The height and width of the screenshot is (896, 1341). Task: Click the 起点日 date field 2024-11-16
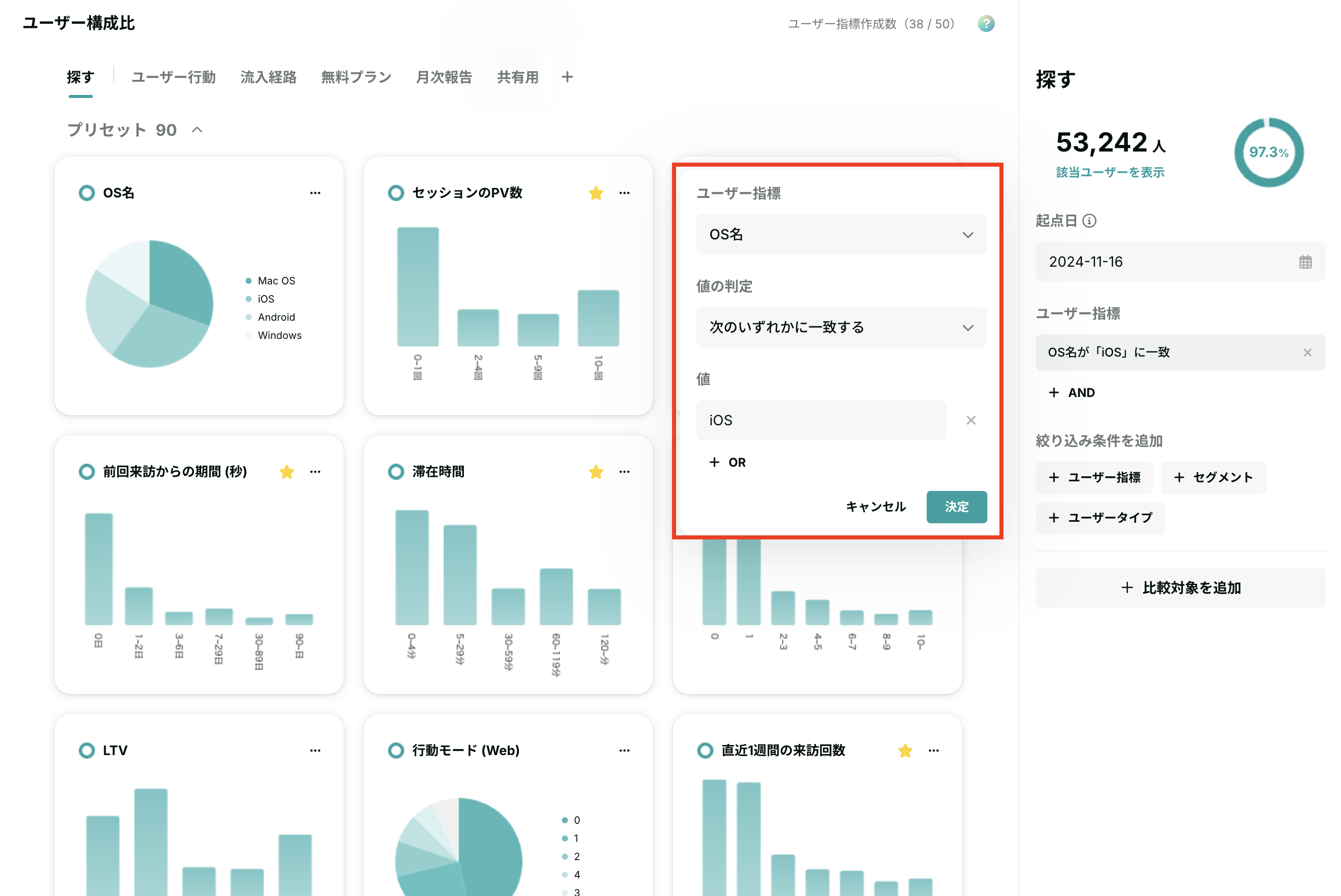pyautogui.click(x=1180, y=262)
